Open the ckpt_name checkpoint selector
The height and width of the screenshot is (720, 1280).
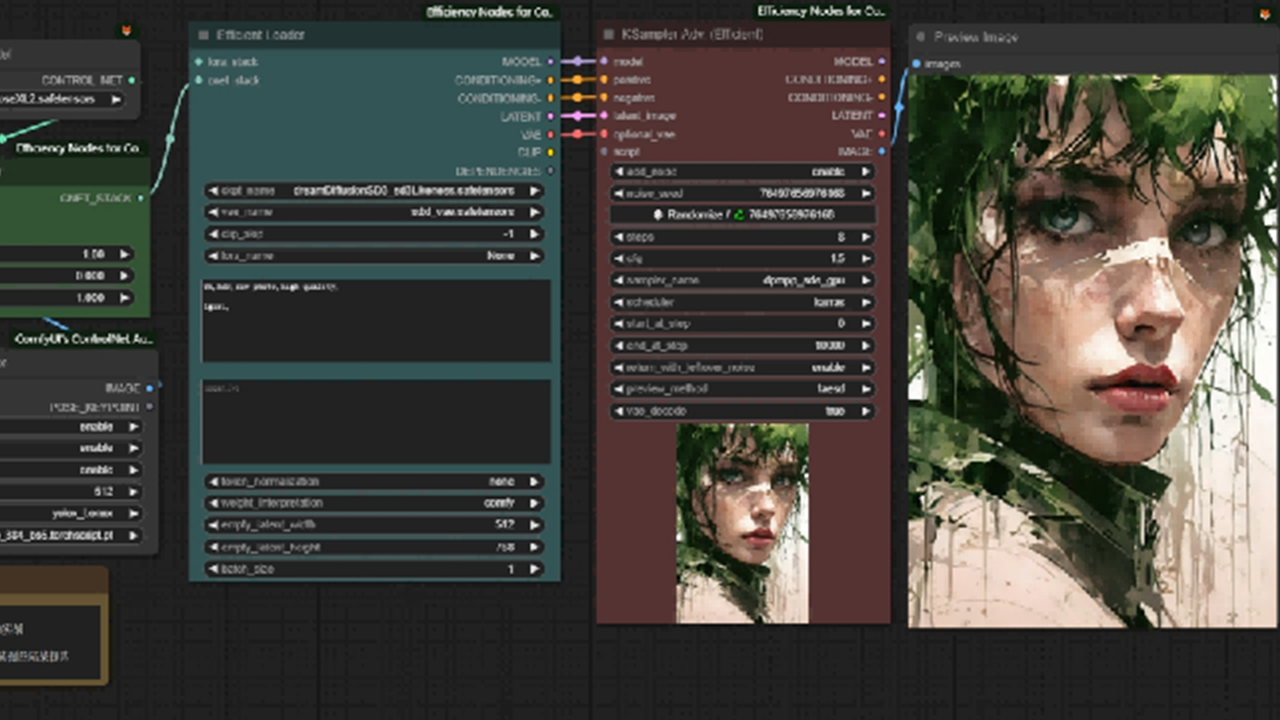click(x=374, y=191)
